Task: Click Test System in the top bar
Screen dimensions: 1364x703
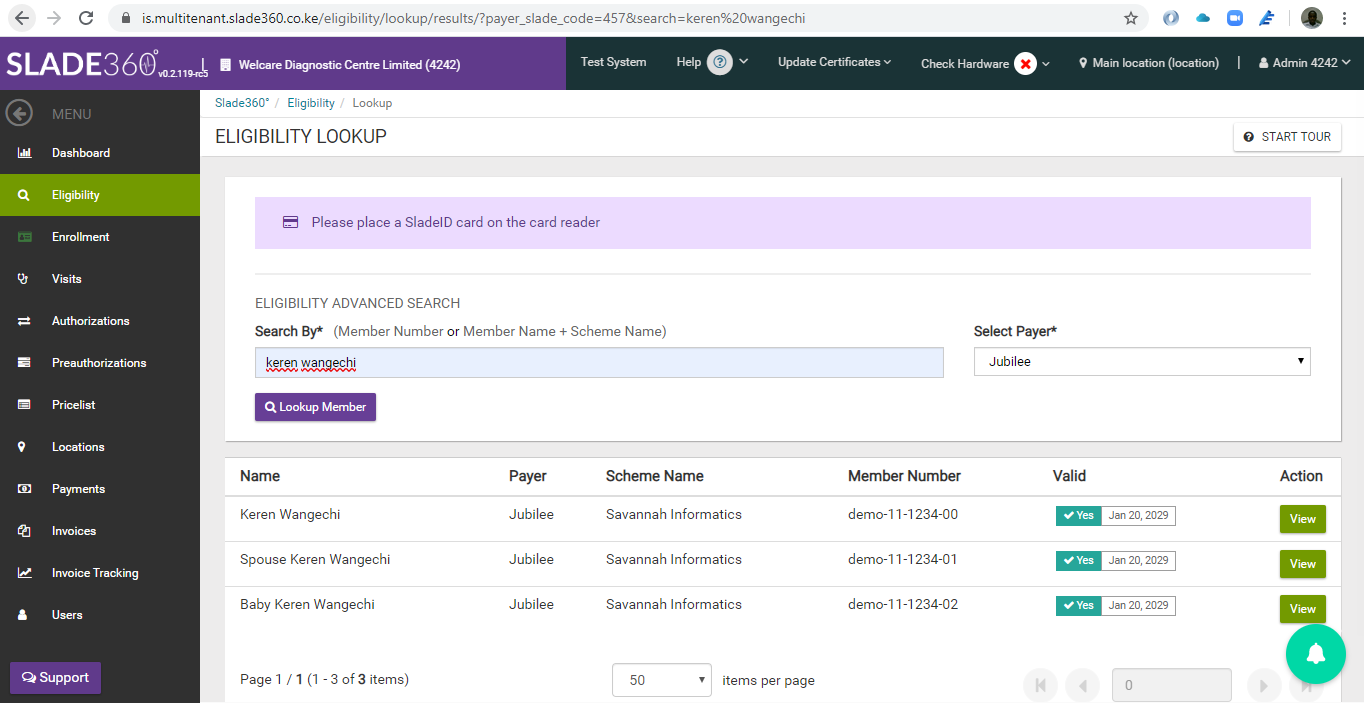Action: [x=613, y=62]
